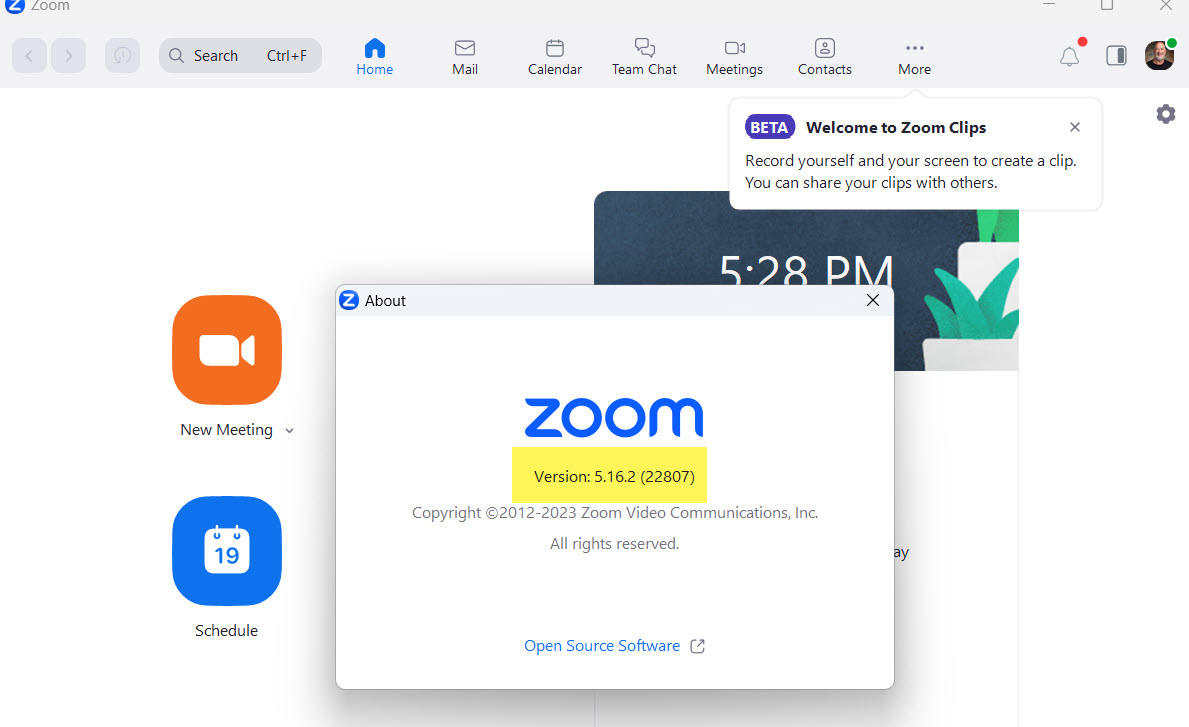The image size is (1189, 727).
Task: Go to Team Chat
Action: point(644,55)
